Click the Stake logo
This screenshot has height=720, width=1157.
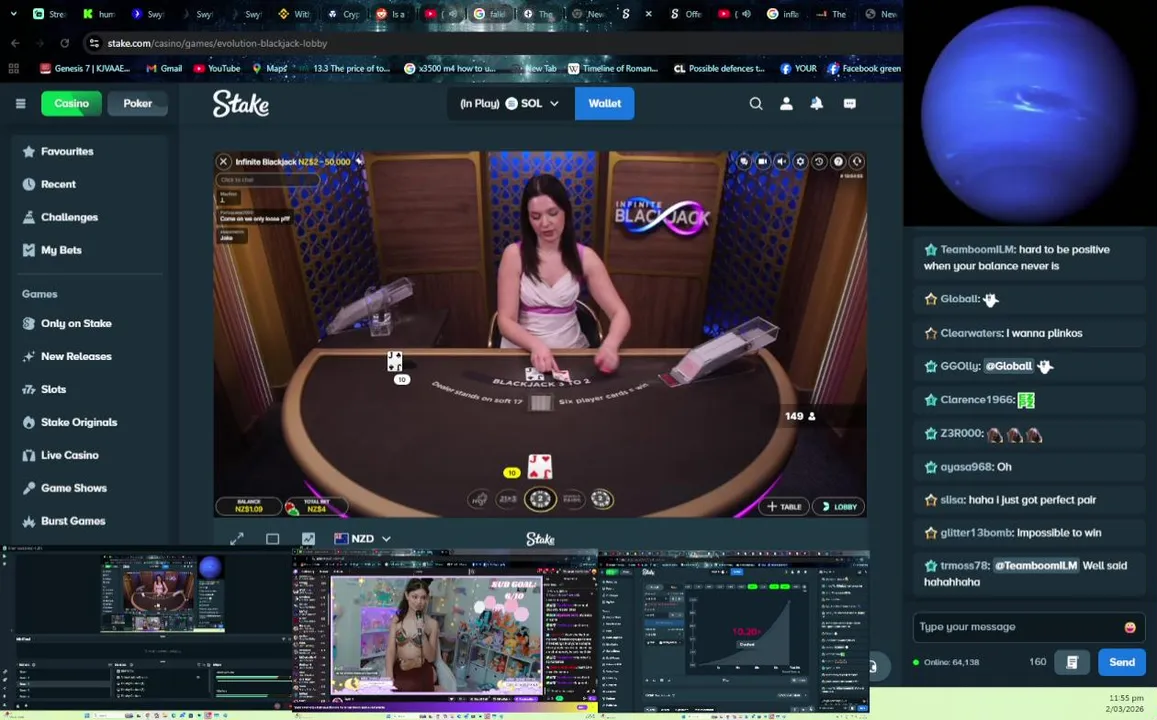pyautogui.click(x=241, y=103)
